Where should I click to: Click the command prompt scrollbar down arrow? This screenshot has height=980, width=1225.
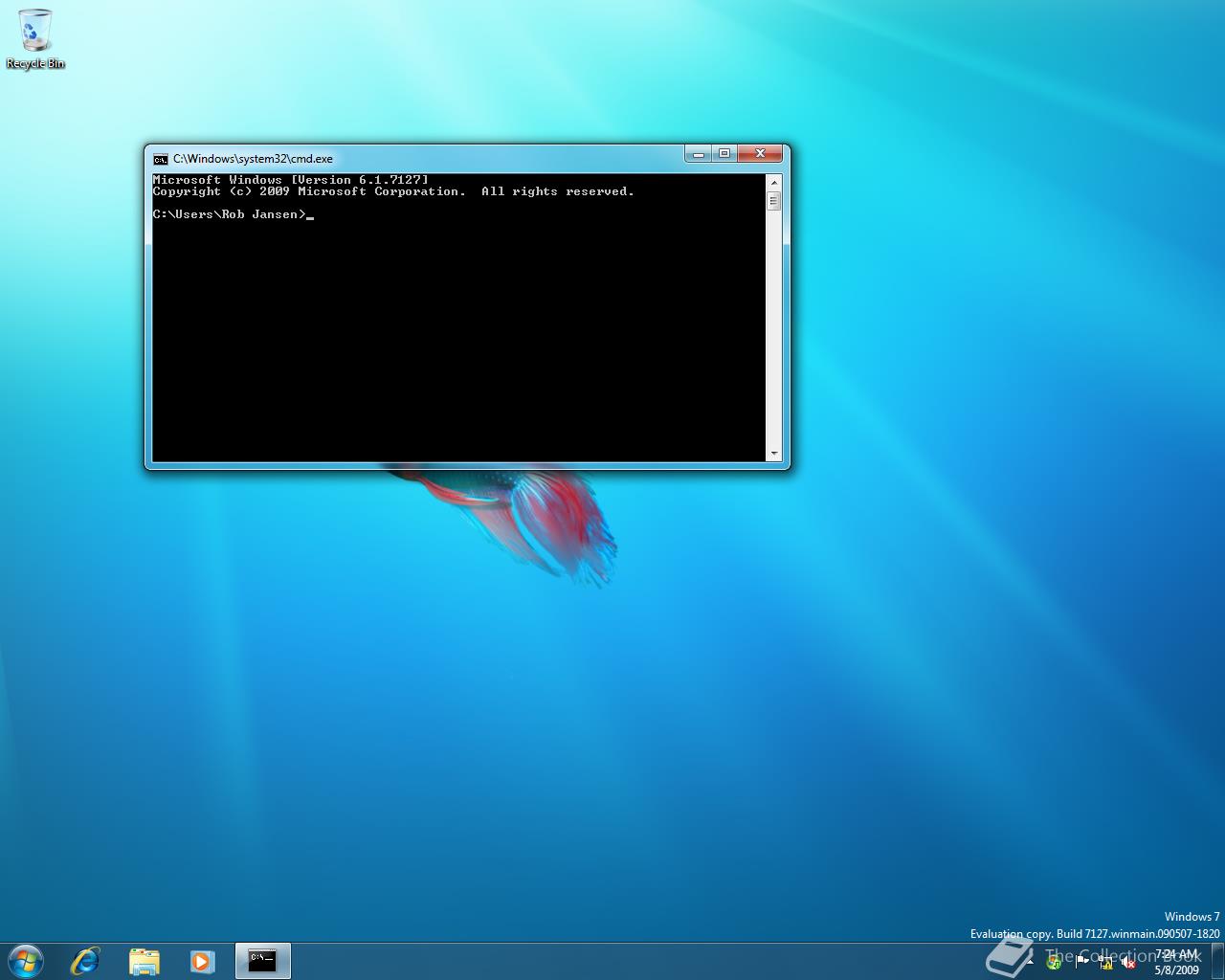773,454
